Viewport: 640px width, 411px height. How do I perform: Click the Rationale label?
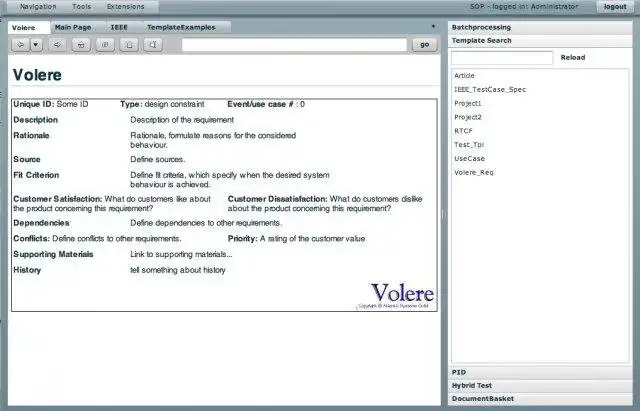pos(31,136)
